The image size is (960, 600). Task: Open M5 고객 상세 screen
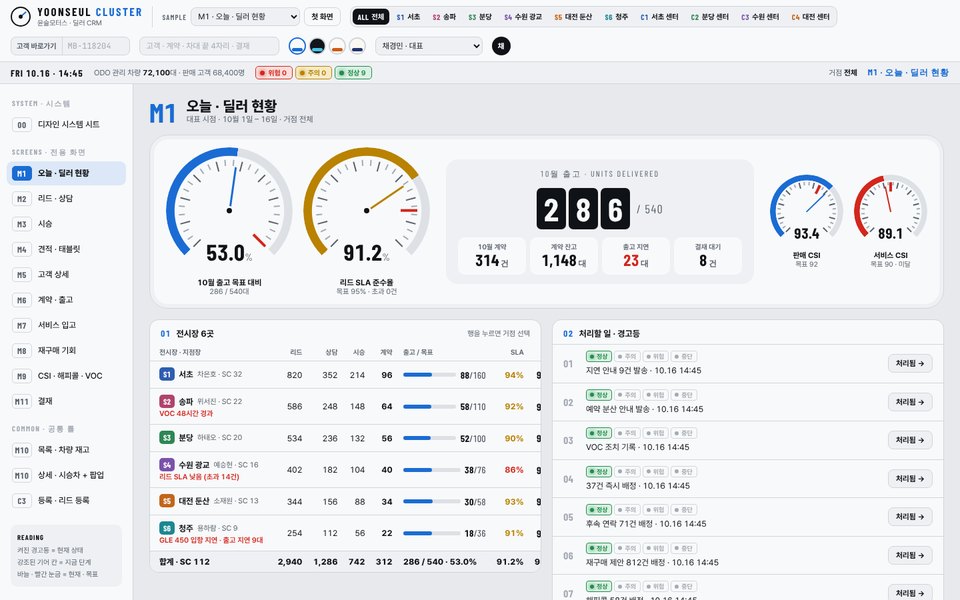pyautogui.click(x=66, y=274)
